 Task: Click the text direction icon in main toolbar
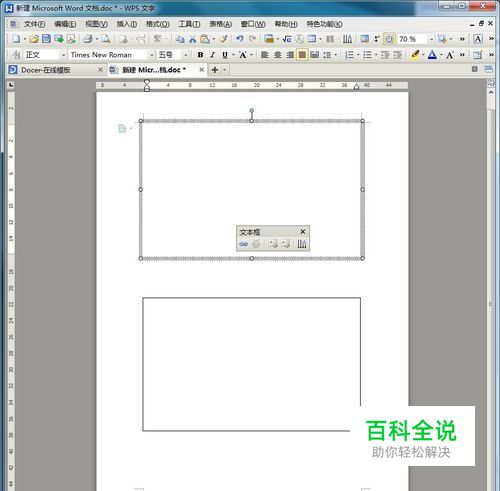[x=347, y=39]
